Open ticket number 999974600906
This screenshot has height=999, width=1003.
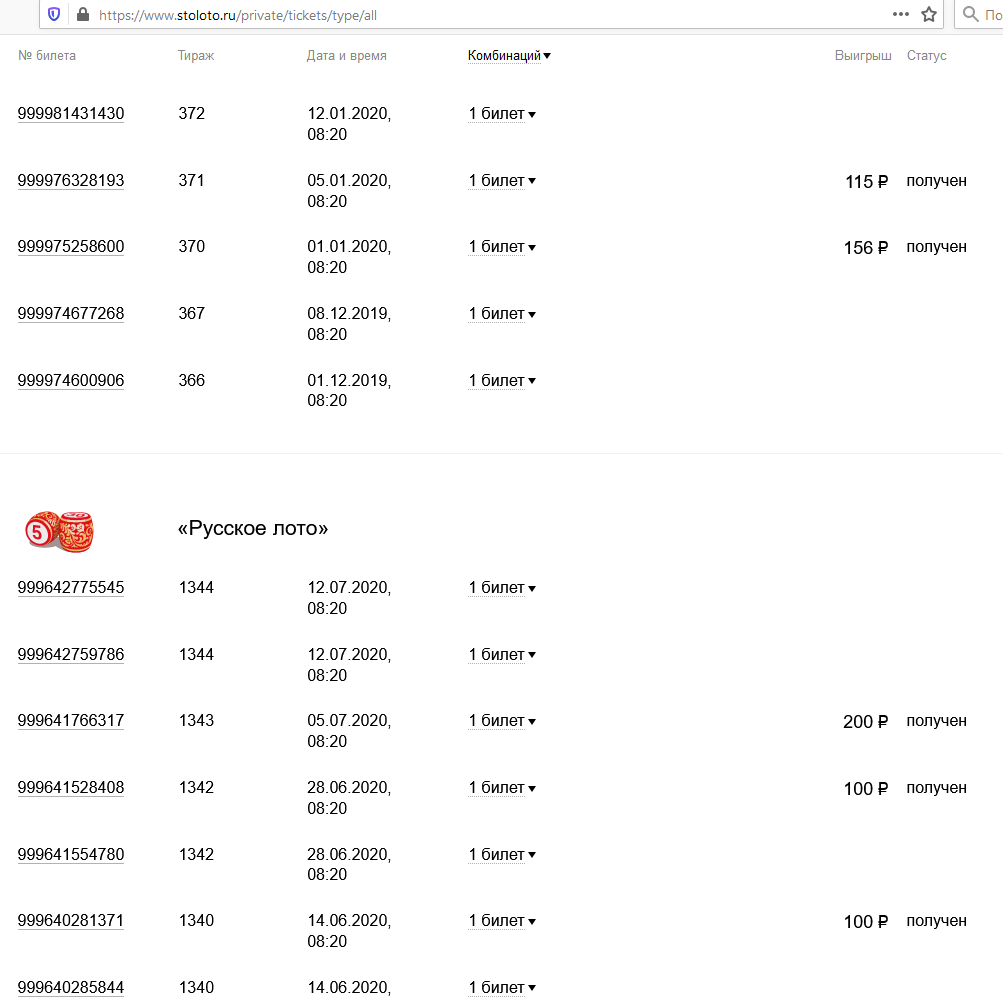[x=71, y=381]
